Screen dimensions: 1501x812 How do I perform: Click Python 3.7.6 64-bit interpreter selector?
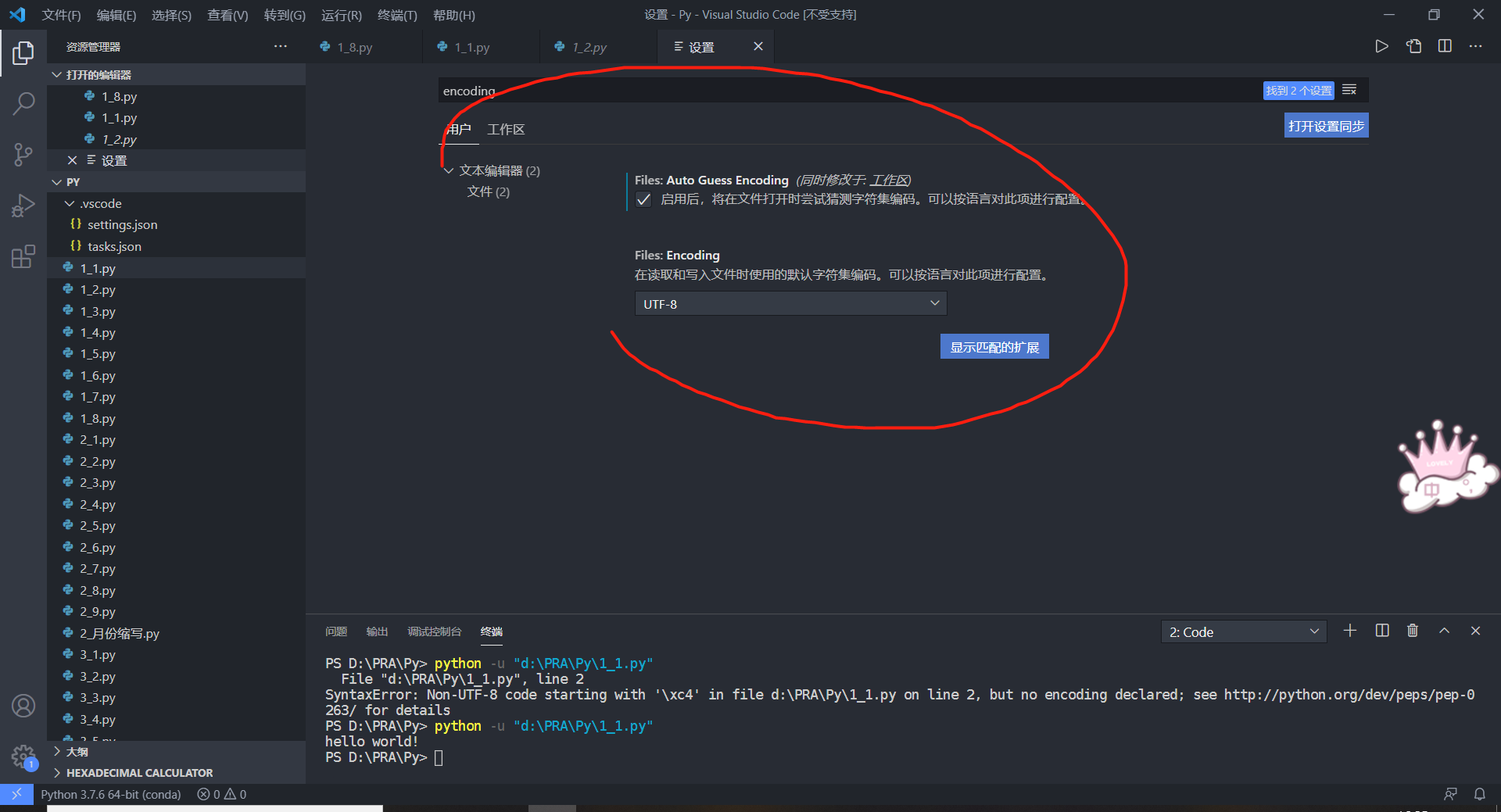pyautogui.click(x=111, y=794)
